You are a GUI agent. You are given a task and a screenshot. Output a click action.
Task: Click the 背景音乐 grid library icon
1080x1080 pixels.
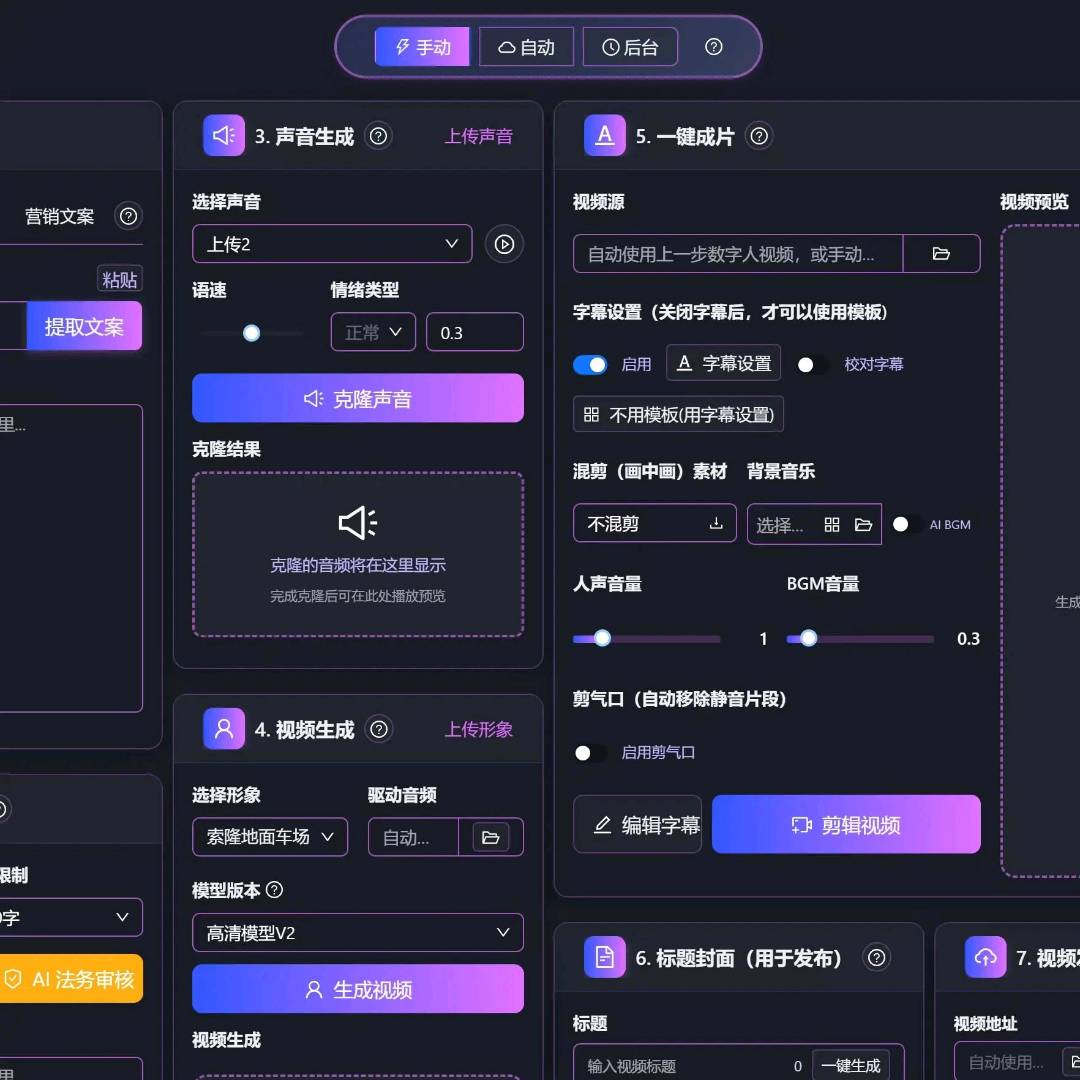click(x=831, y=525)
